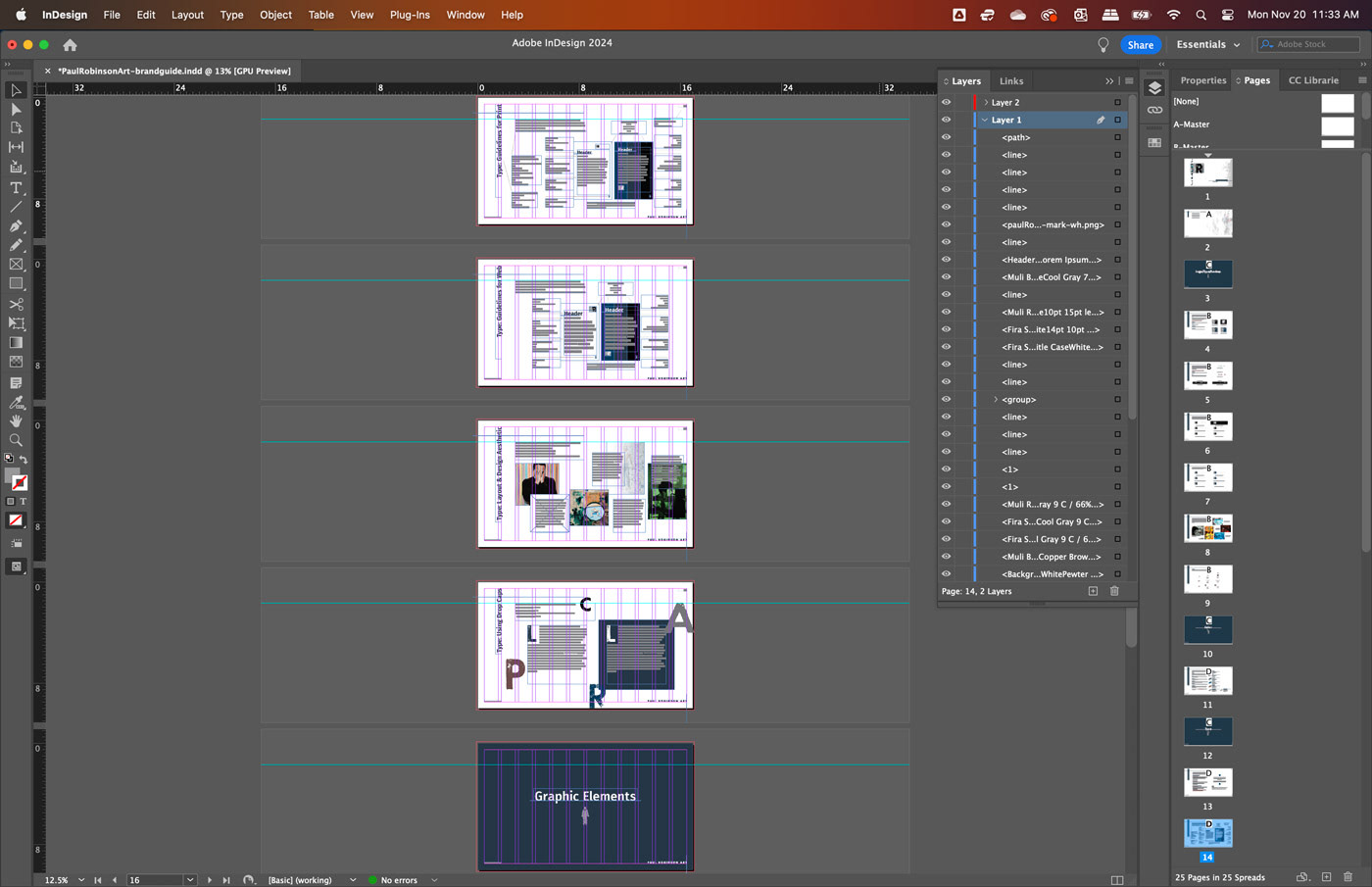Hide the <Muli B...Copper Brow...> layer item

(x=946, y=557)
